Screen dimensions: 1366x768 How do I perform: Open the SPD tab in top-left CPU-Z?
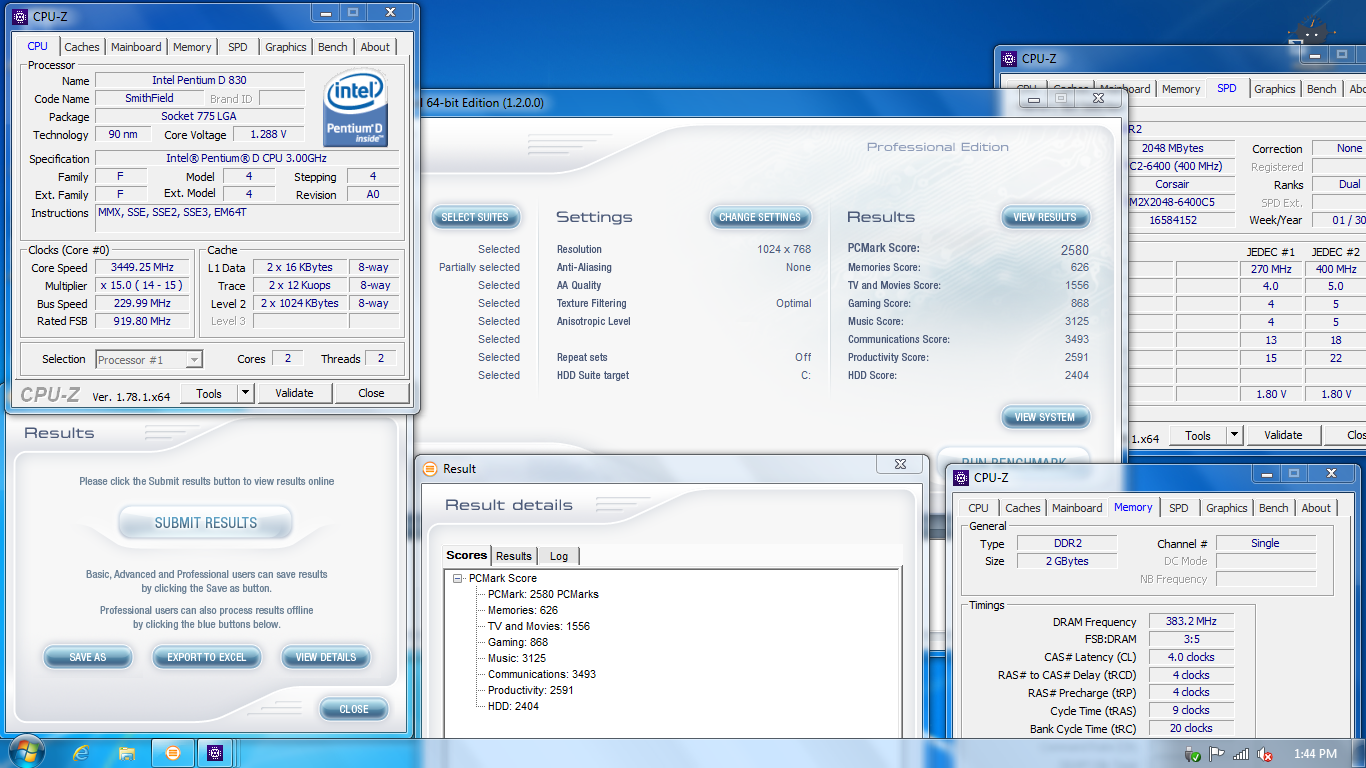(x=238, y=47)
